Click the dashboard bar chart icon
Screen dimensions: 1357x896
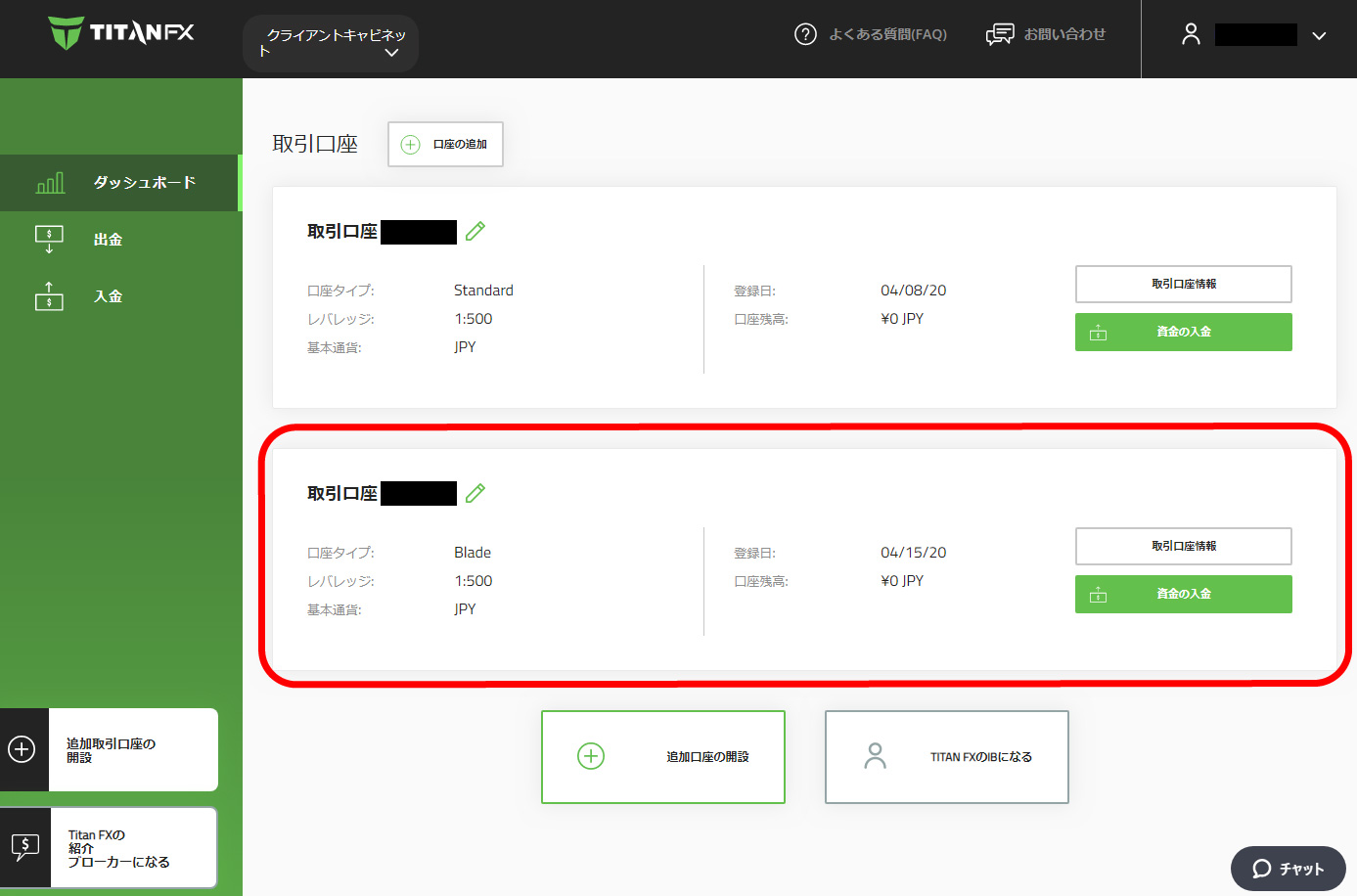click(50, 183)
